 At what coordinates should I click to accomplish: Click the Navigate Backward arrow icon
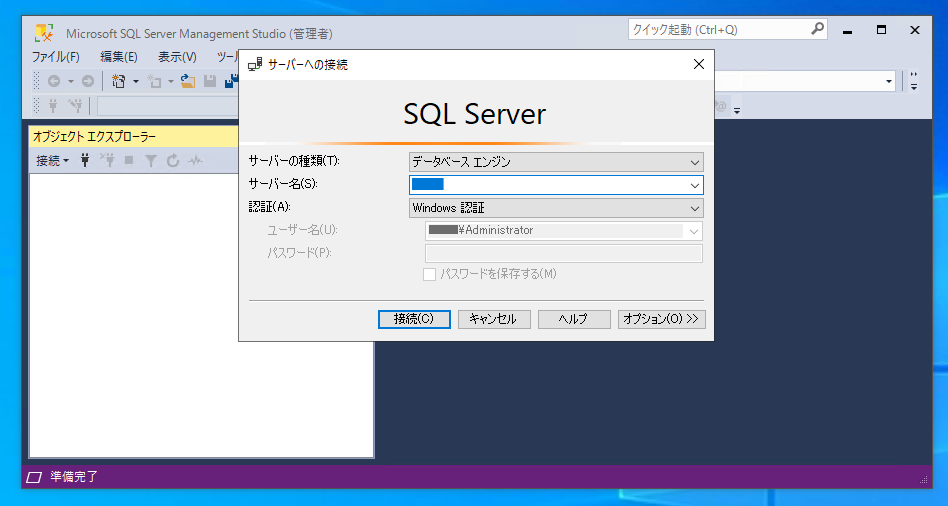(x=54, y=81)
